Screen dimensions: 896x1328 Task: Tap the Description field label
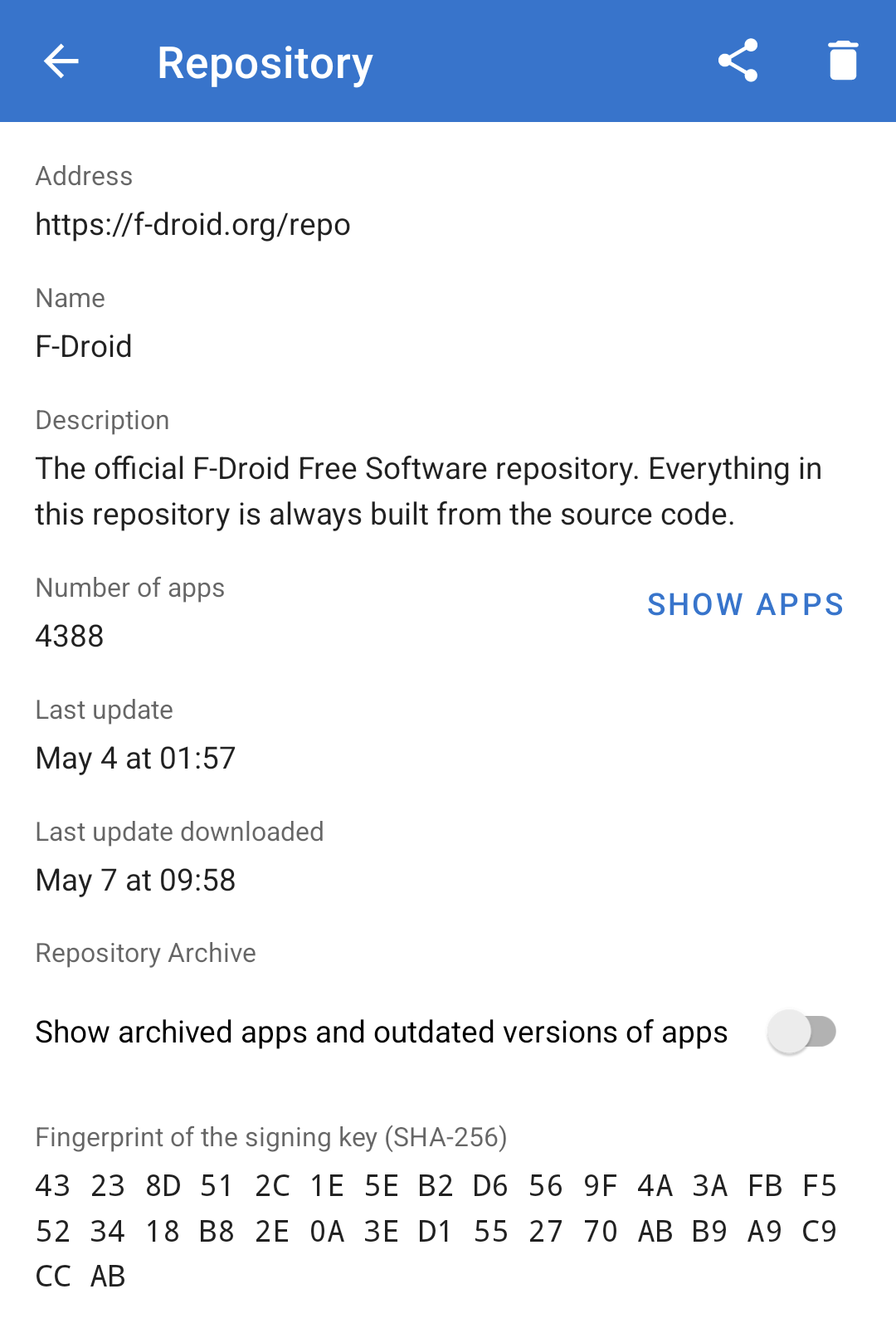point(102,421)
